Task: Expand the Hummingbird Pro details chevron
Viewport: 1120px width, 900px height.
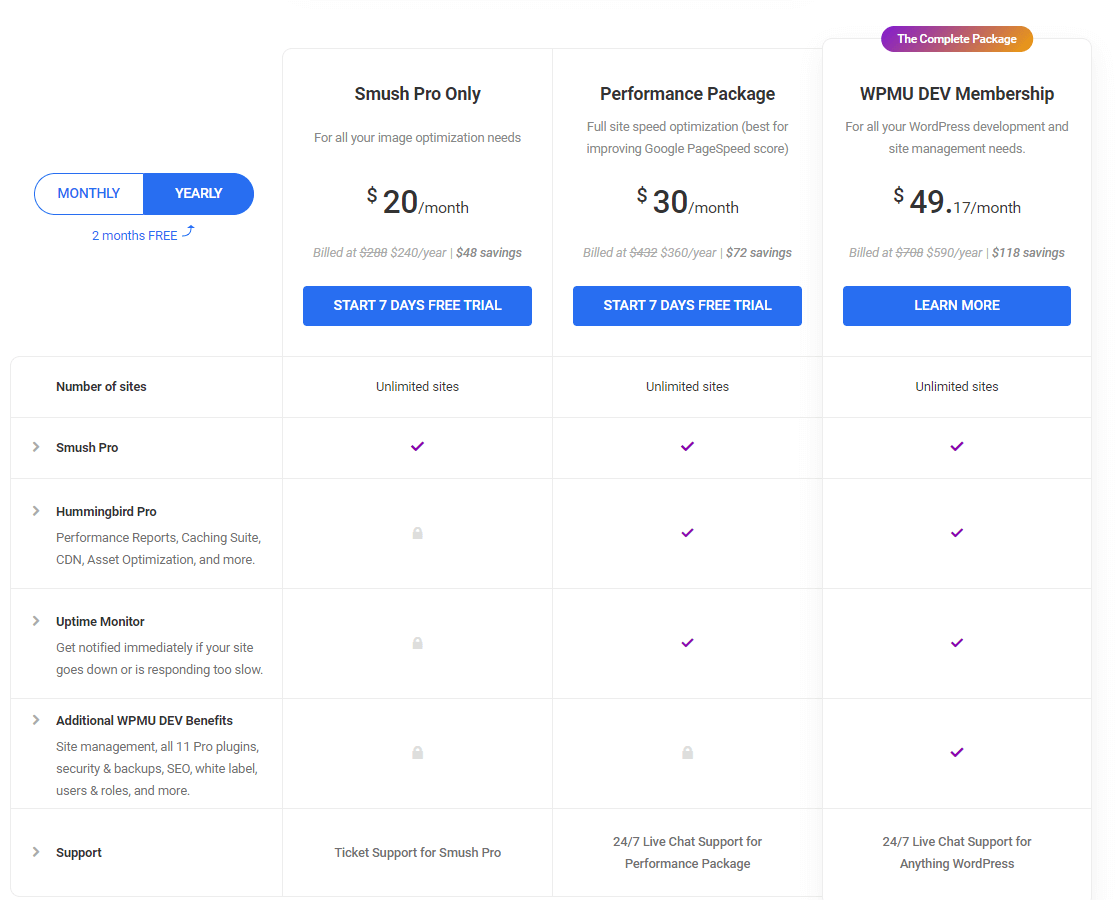Action: (36, 511)
